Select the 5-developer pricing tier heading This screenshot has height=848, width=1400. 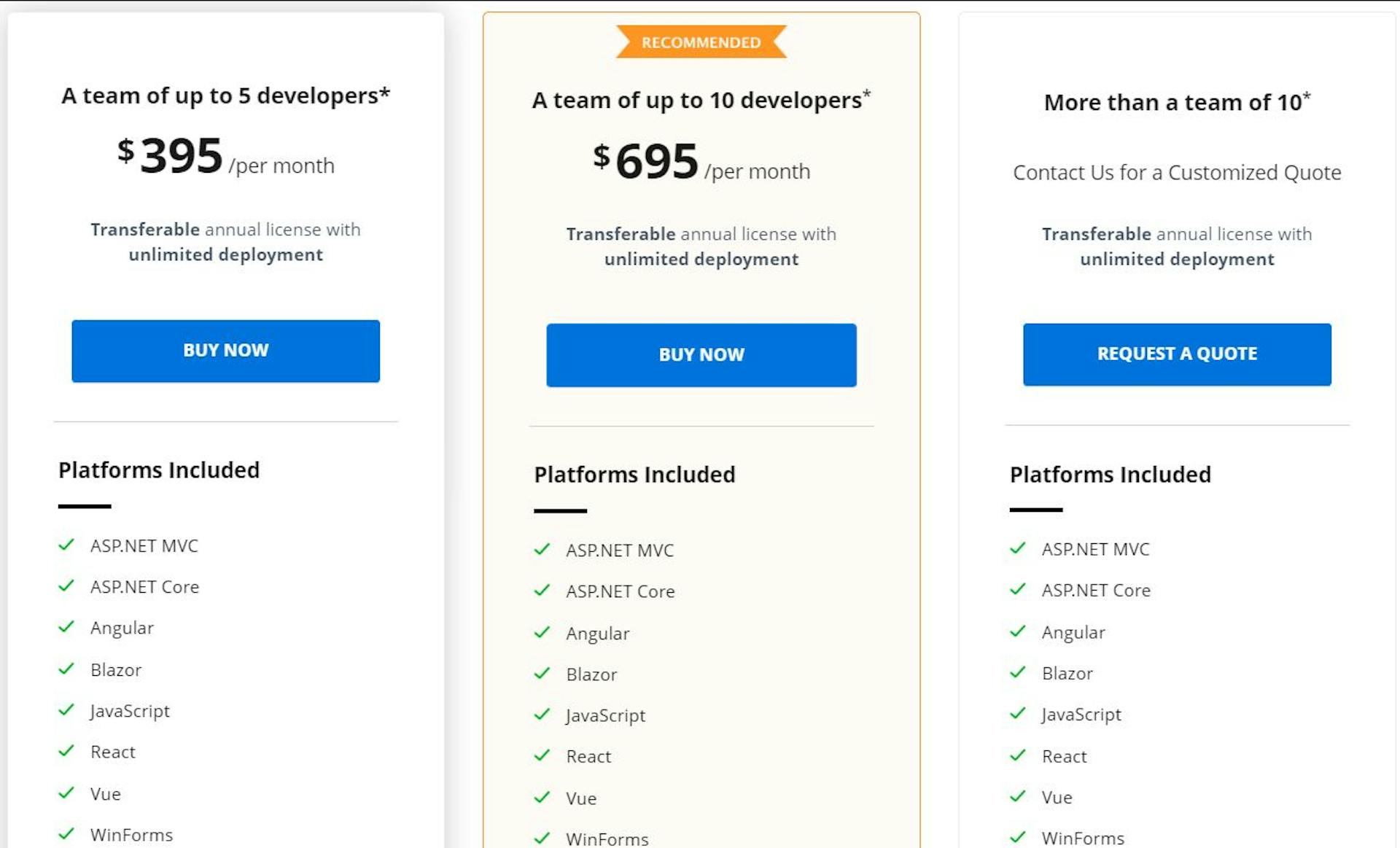pyautogui.click(x=225, y=96)
